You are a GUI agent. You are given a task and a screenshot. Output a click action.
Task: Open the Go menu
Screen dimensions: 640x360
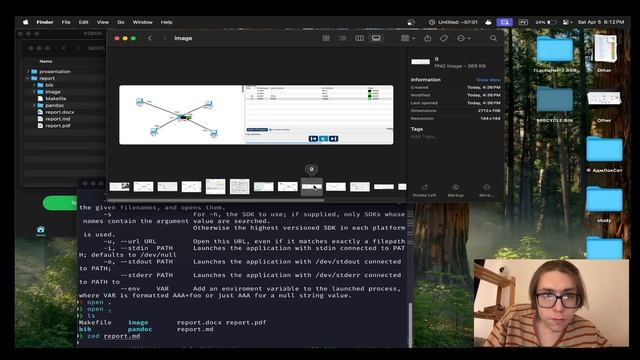point(121,22)
